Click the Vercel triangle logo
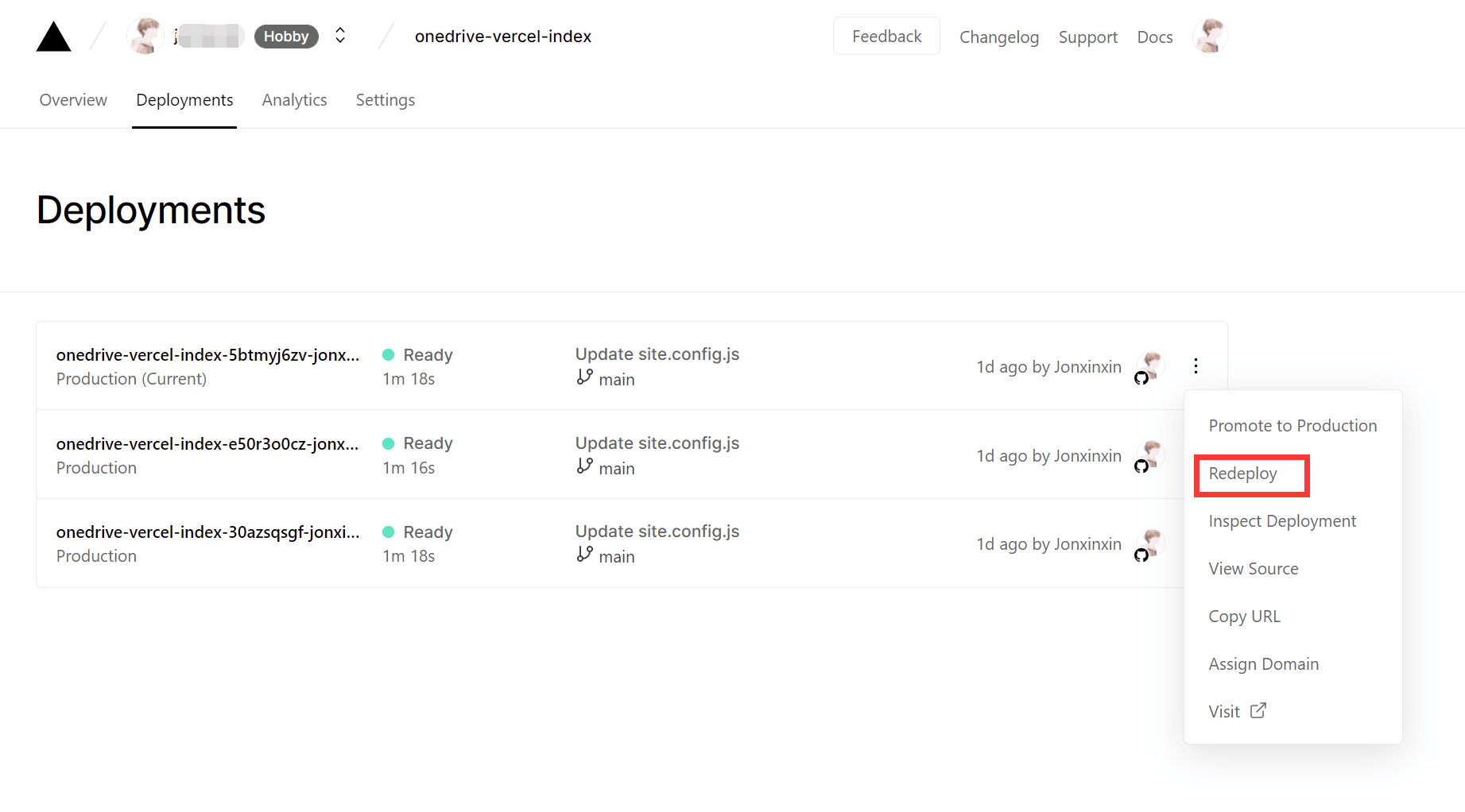This screenshot has width=1465, height=812. coord(53,37)
